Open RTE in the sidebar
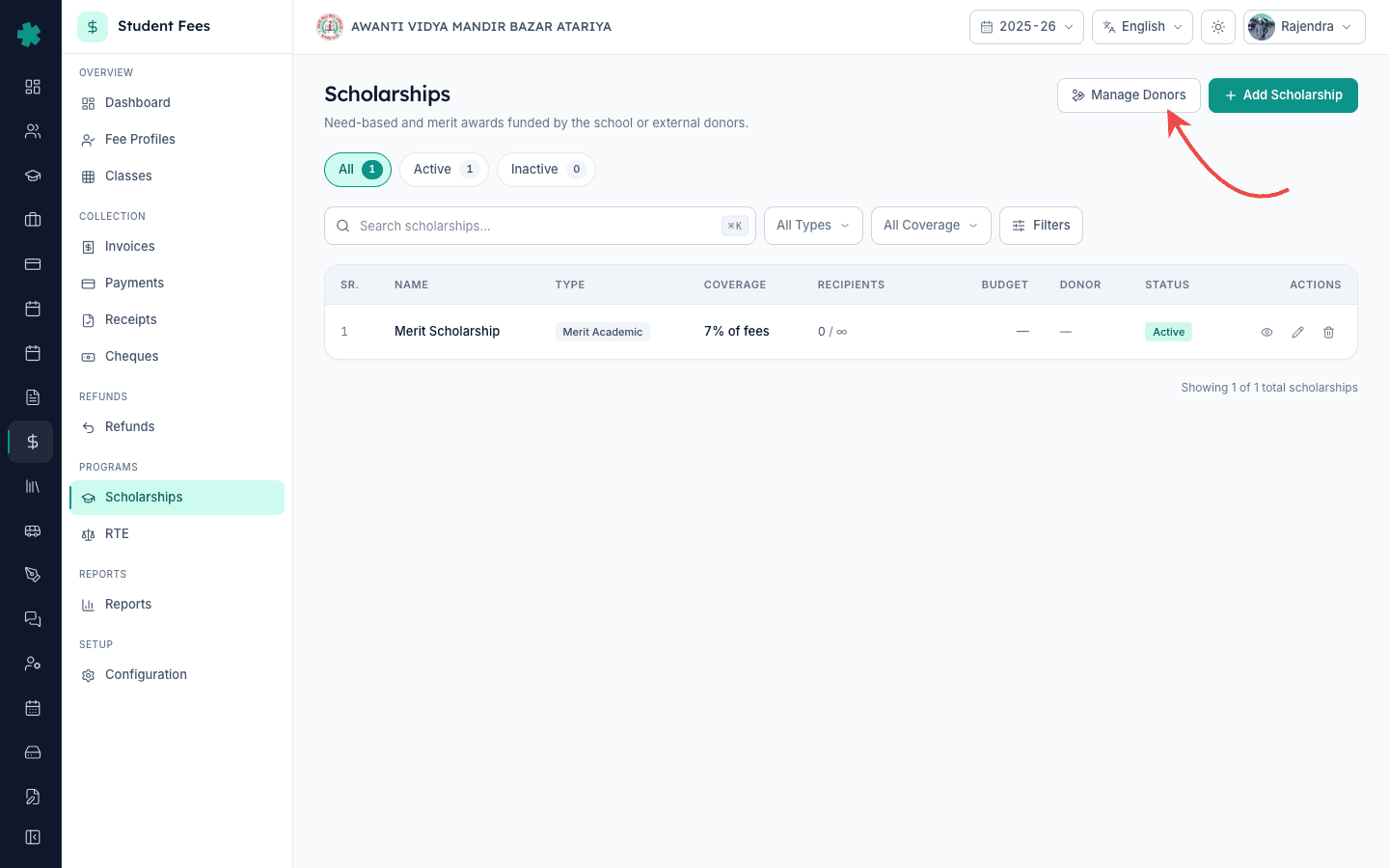This screenshot has width=1389, height=868. 177,534
